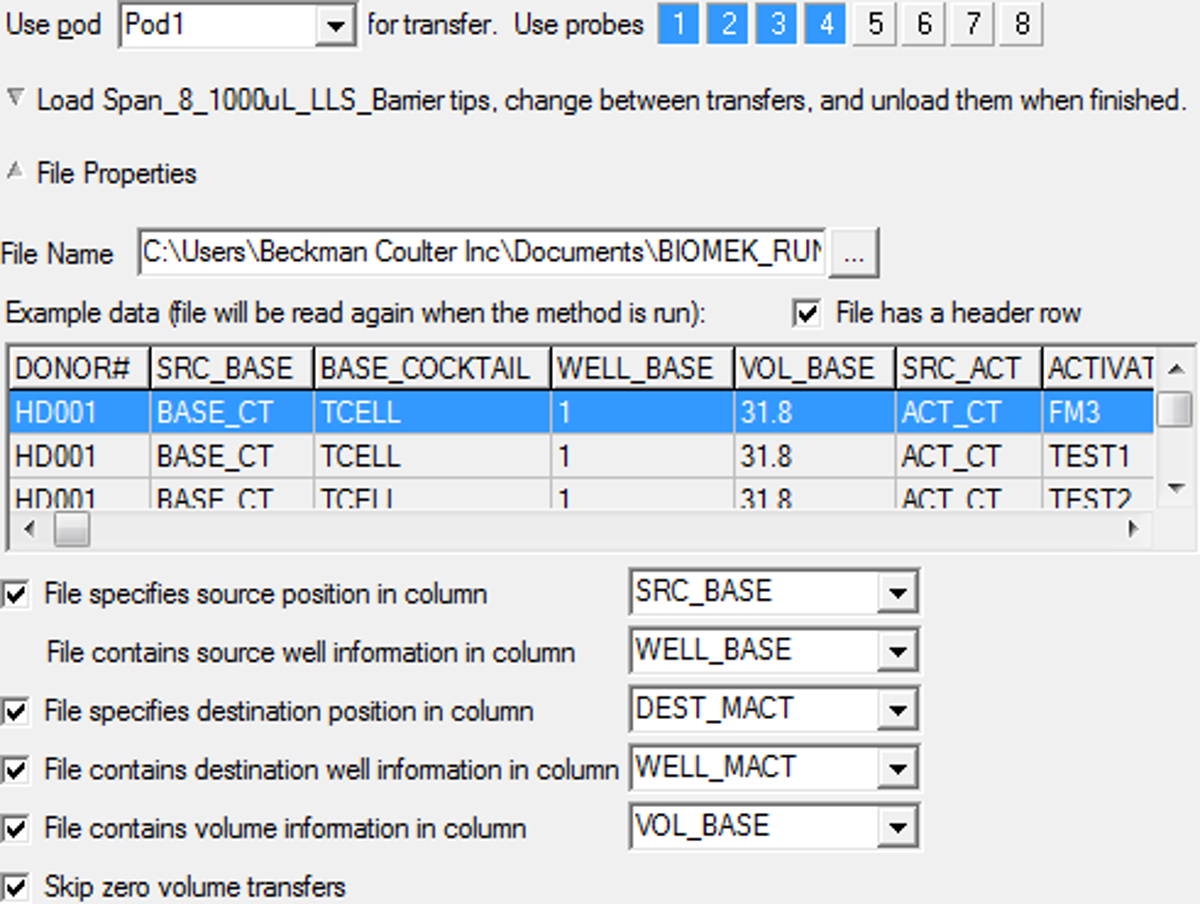1200x904 pixels.
Task: Click HD001 cell in second row
Action: pos(79,456)
